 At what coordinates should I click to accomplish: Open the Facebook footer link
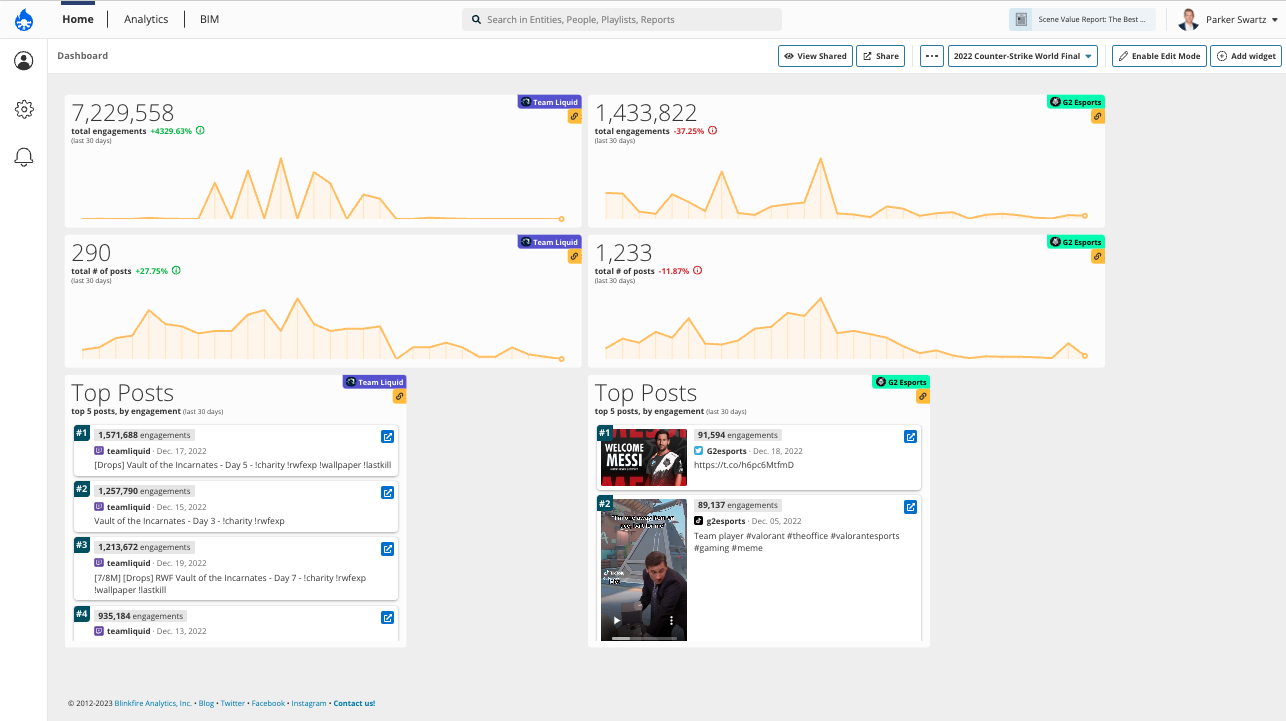point(268,704)
